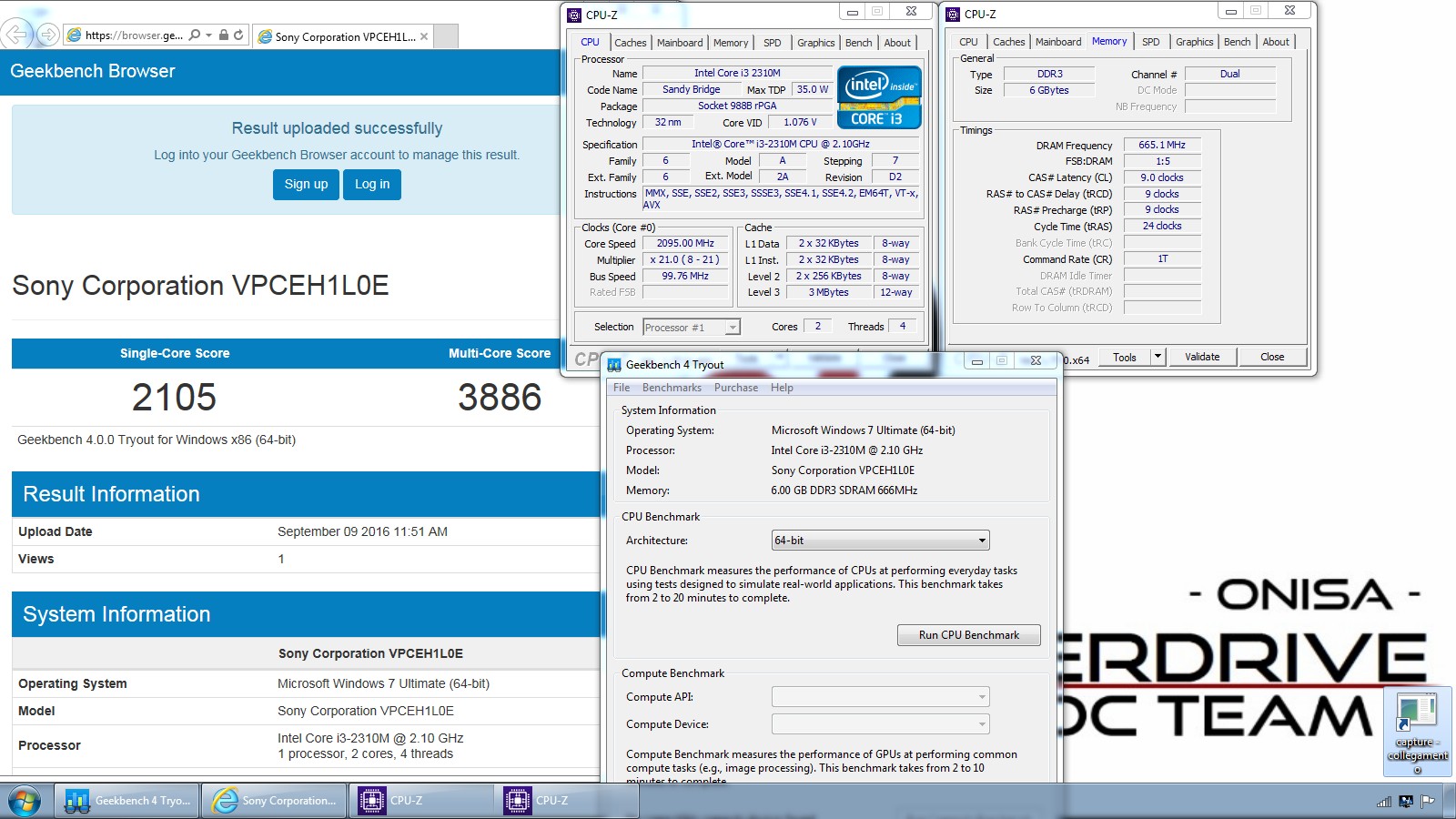Open the Purchase menu in Geekbench
The height and width of the screenshot is (819, 1456).
click(736, 388)
